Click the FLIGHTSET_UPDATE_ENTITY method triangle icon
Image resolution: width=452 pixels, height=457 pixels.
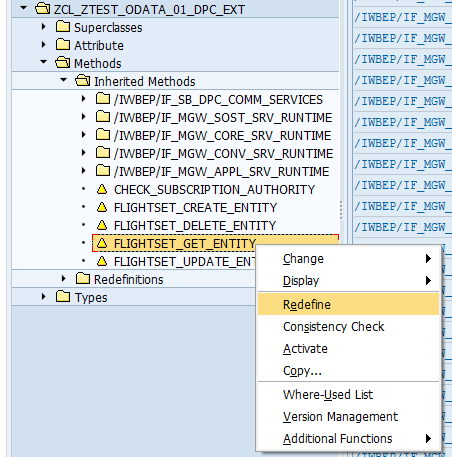point(102,261)
